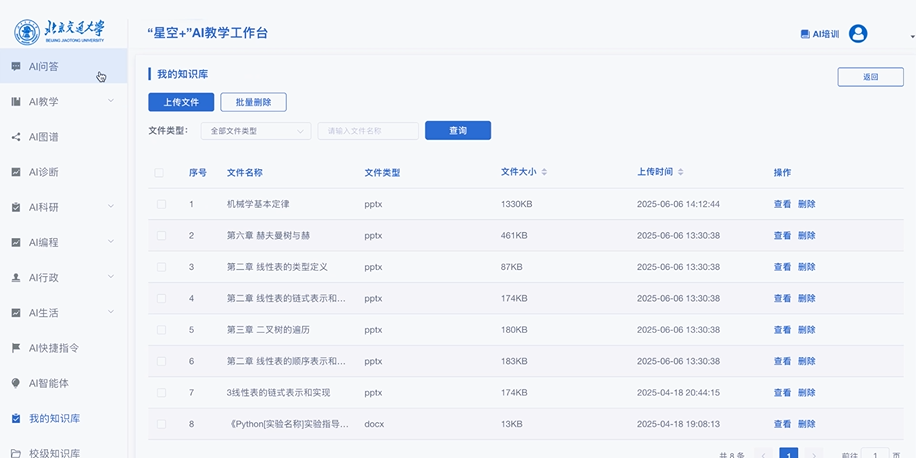The image size is (916, 458).
Task: Click the AI诊断 icon in sidebar
Action: [16, 172]
